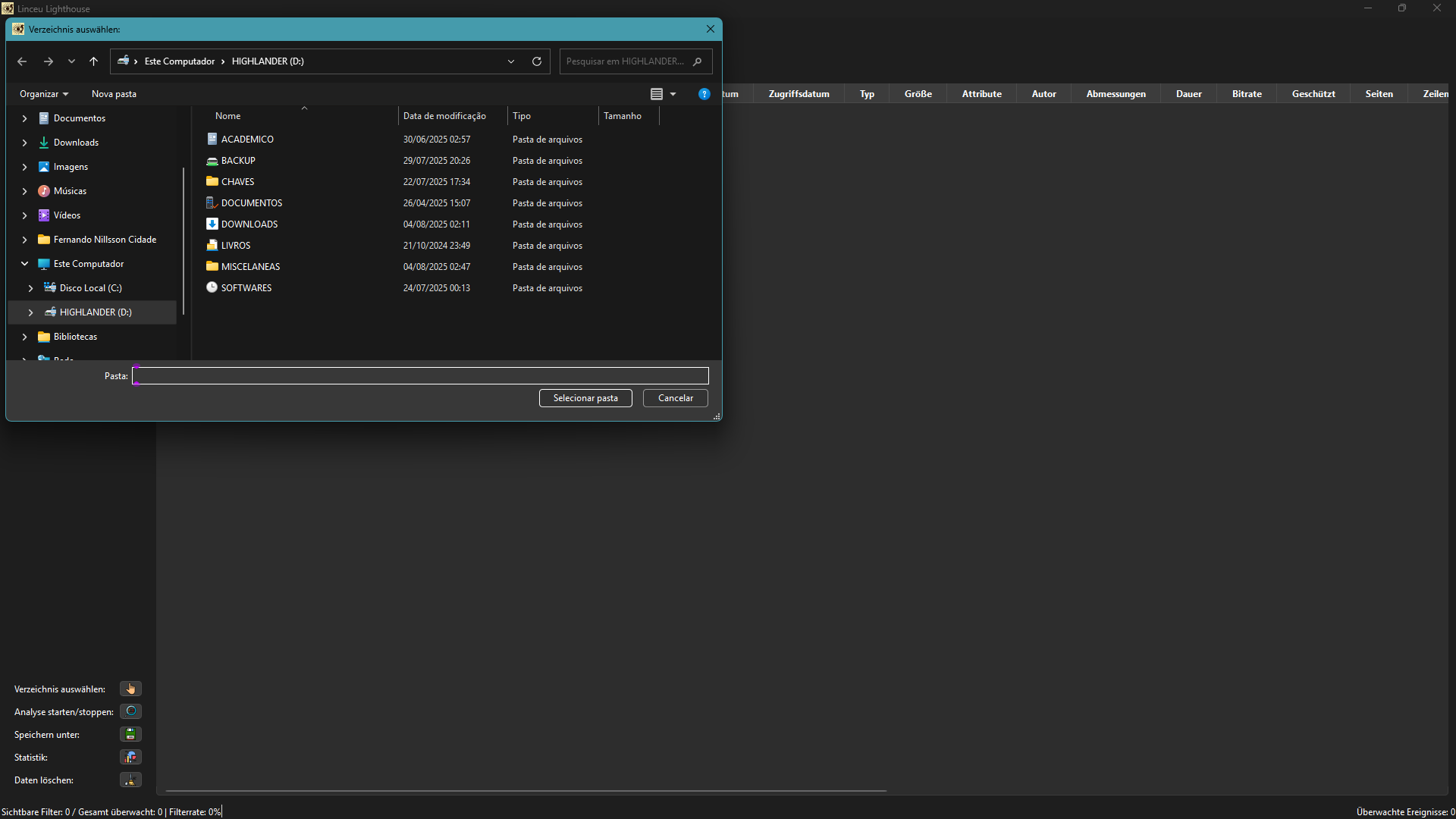Screen dimensions: 1456x819
Task: Open the Organizar menu
Action: pyautogui.click(x=43, y=94)
